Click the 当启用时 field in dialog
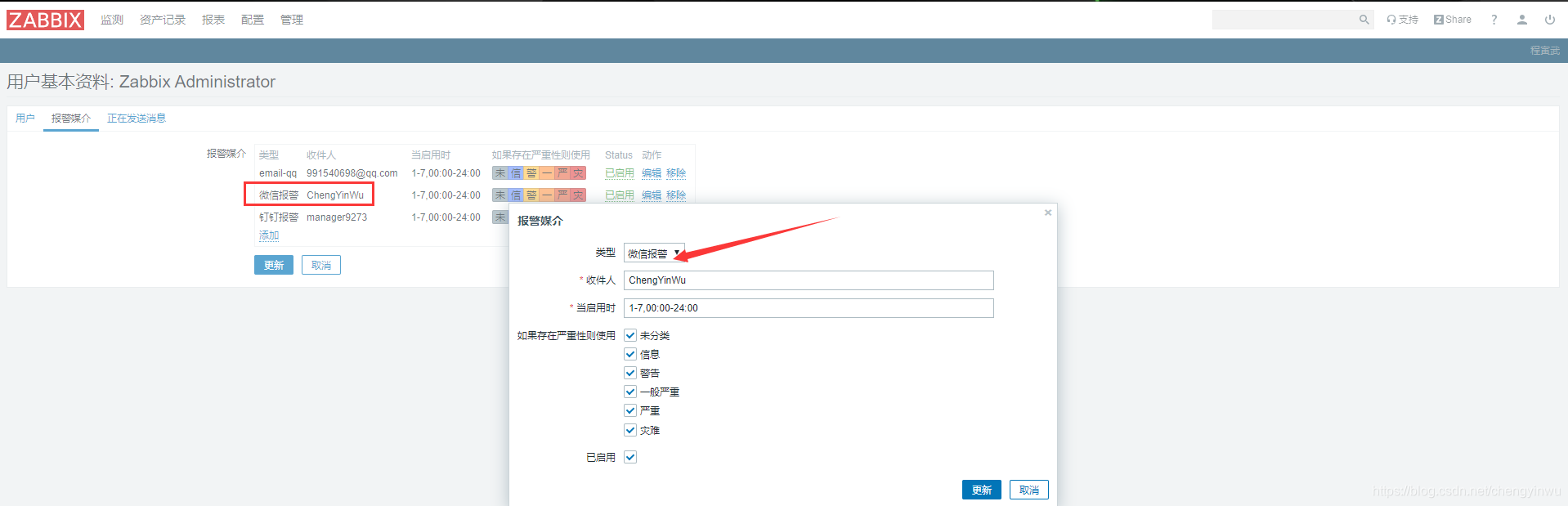This screenshot has width=1568, height=506. [x=809, y=308]
